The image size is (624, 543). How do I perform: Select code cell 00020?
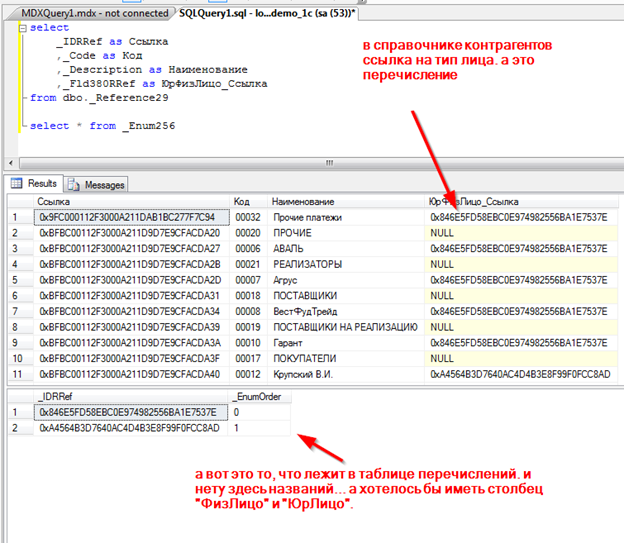[249, 233]
